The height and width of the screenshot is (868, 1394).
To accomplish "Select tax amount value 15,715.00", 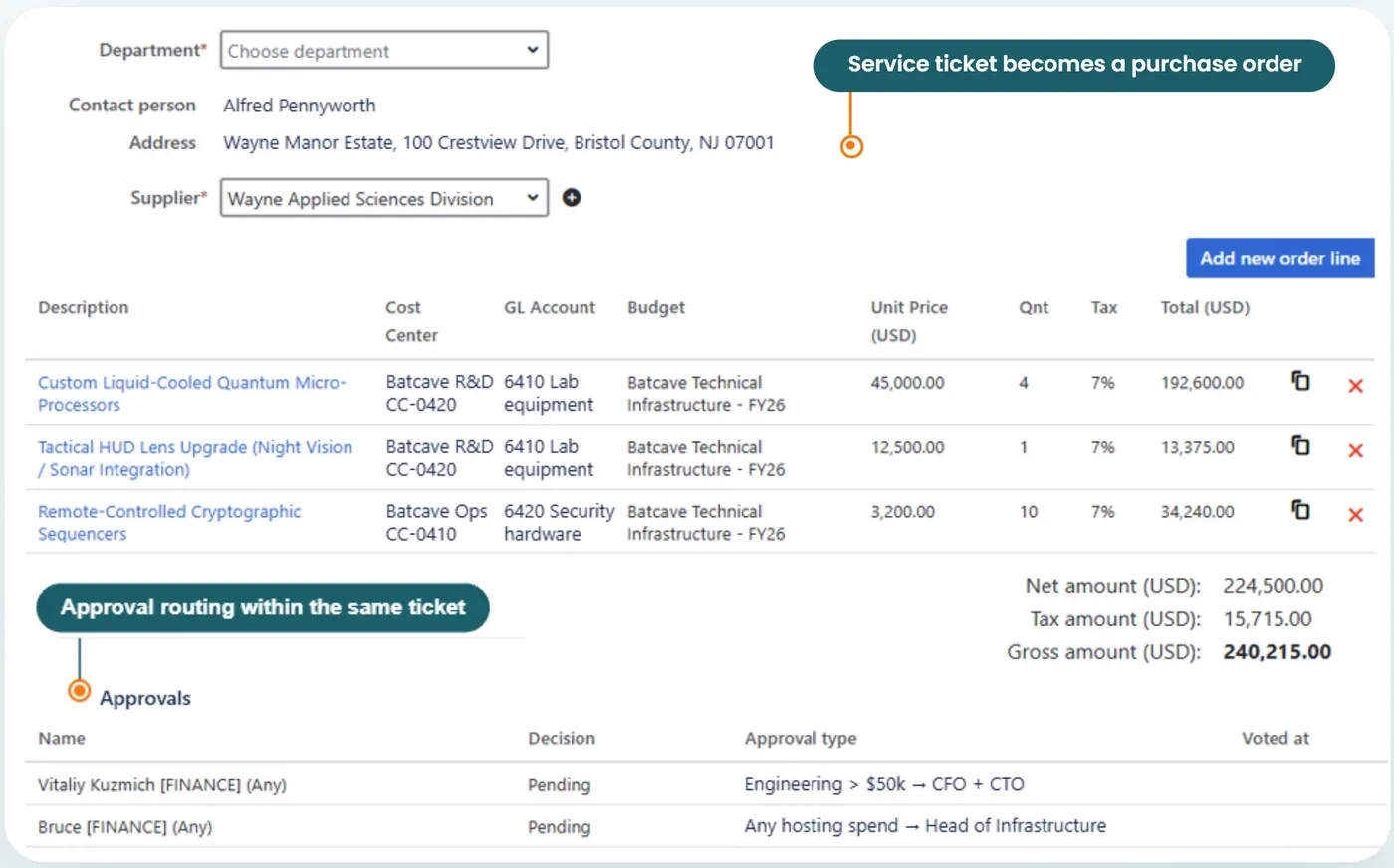I will [1268, 619].
